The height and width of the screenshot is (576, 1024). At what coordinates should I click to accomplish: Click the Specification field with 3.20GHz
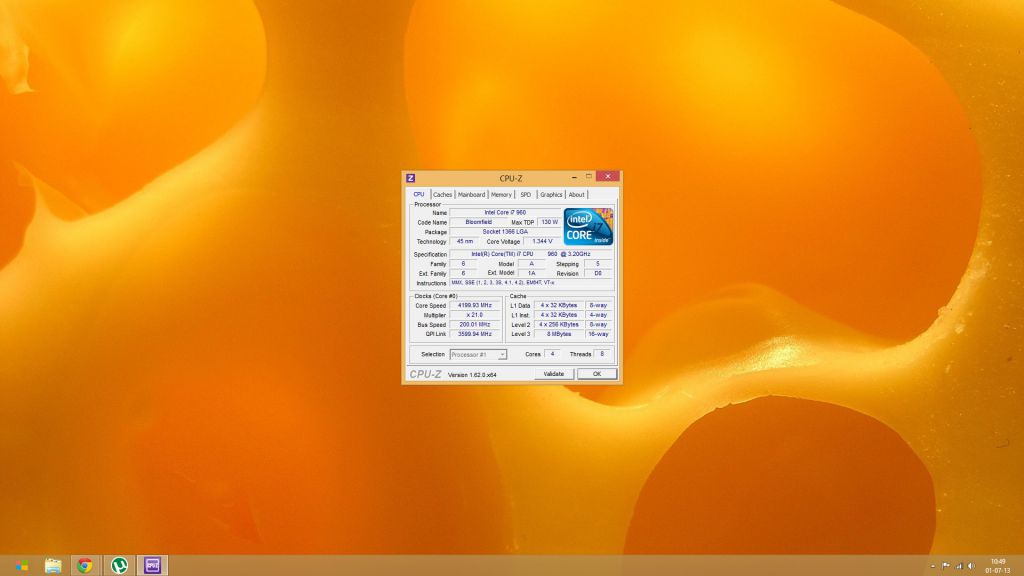point(531,254)
